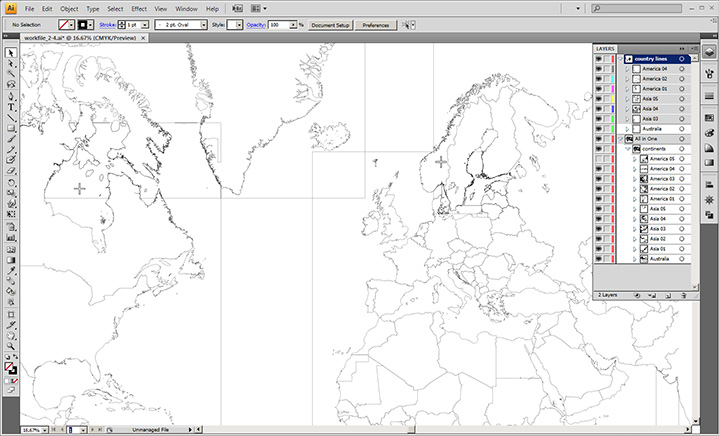This screenshot has width=719, height=436.
Task: Expand the 'America 05' sublayer
Action: pyautogui.click(x=635, y=159)
